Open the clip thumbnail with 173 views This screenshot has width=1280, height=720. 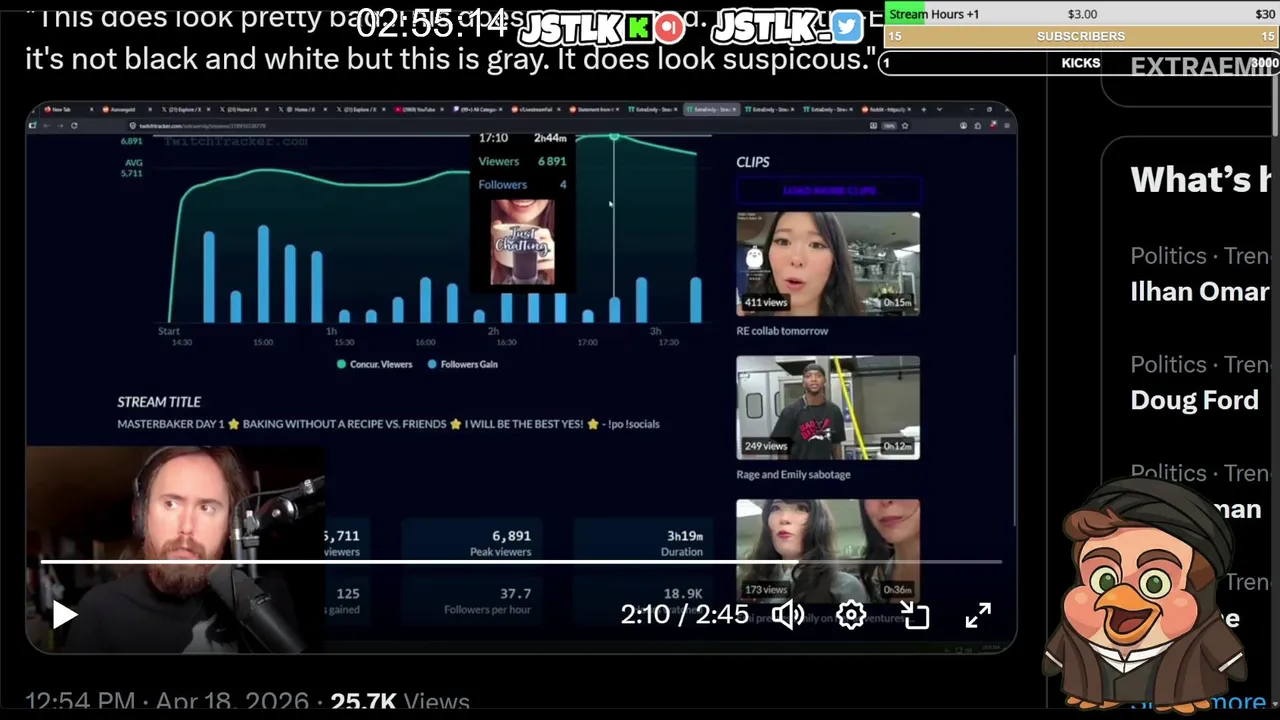click(x=828, y=551)
